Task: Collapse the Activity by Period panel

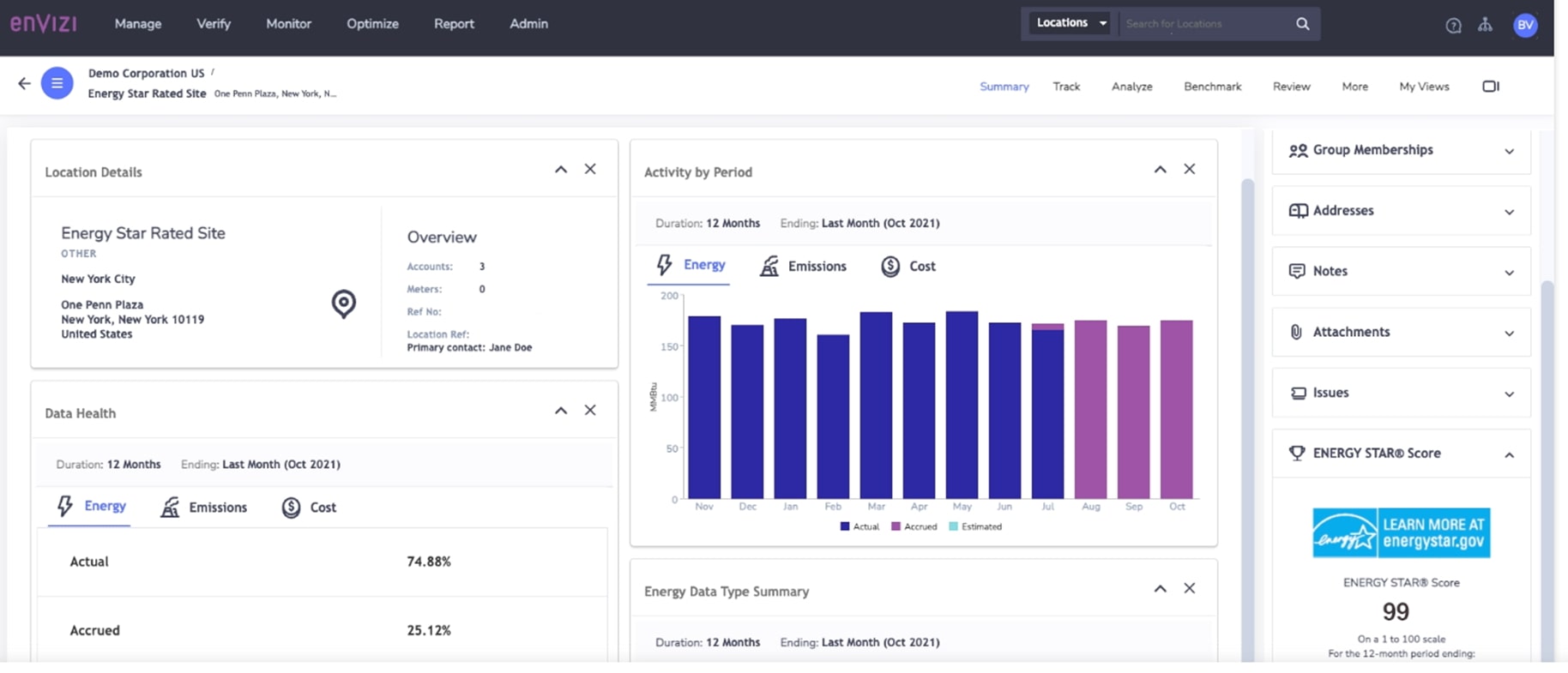Action: [1160, 169]
